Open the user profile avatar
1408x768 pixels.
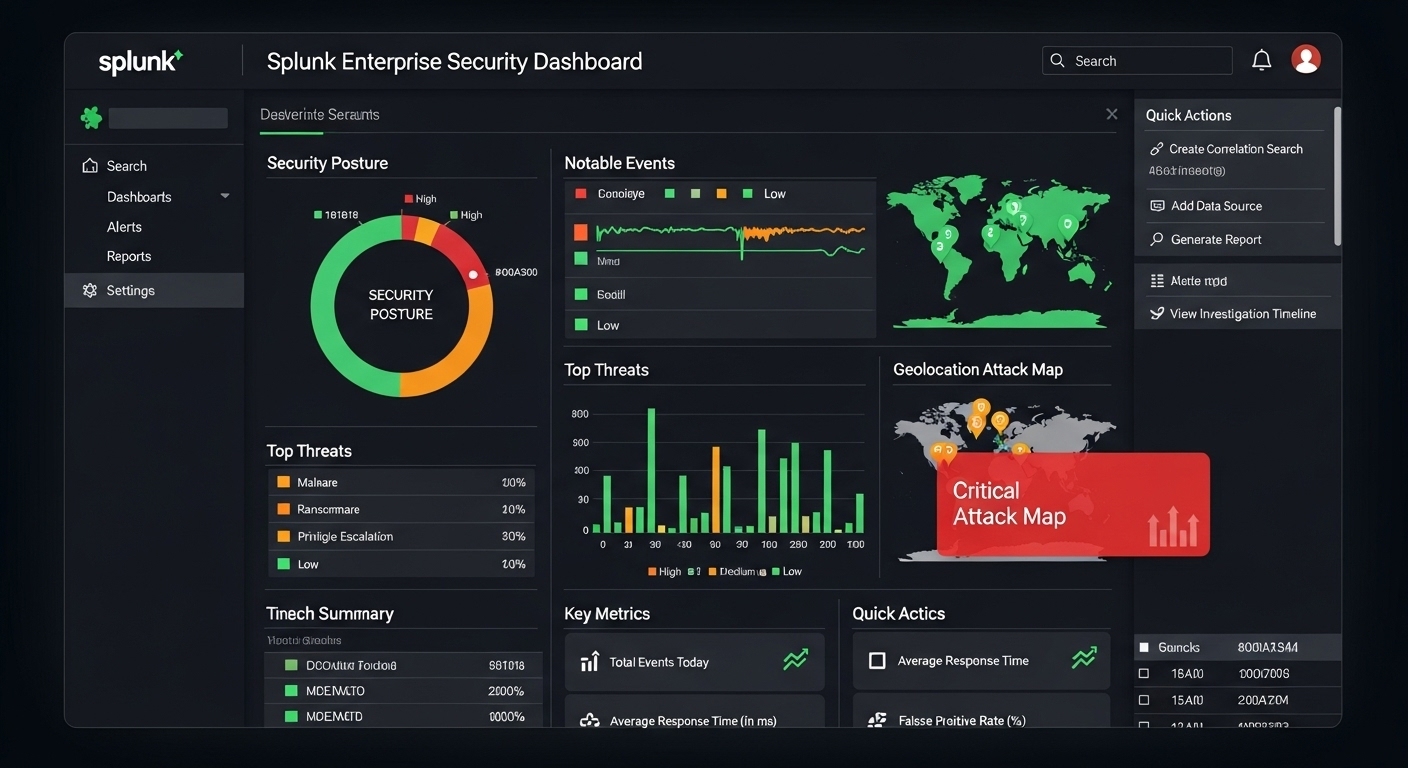coord(1305,60)
